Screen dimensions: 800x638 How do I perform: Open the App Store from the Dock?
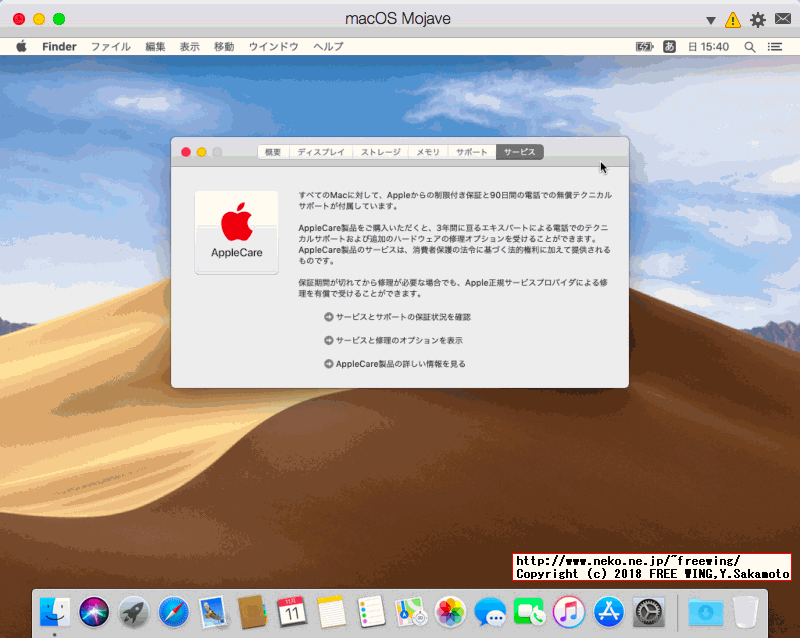(608, 613)
